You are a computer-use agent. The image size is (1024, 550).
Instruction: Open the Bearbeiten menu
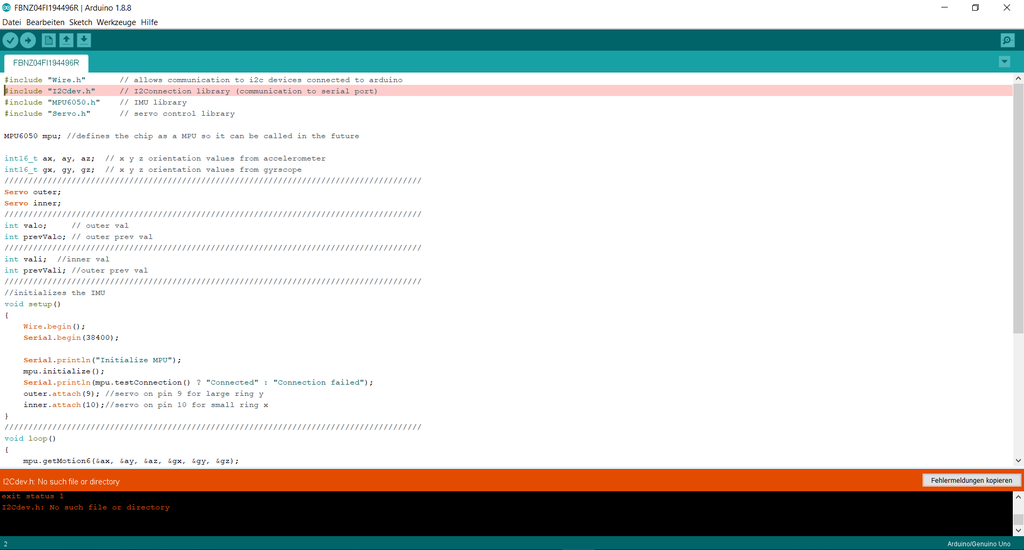(45, 22)
